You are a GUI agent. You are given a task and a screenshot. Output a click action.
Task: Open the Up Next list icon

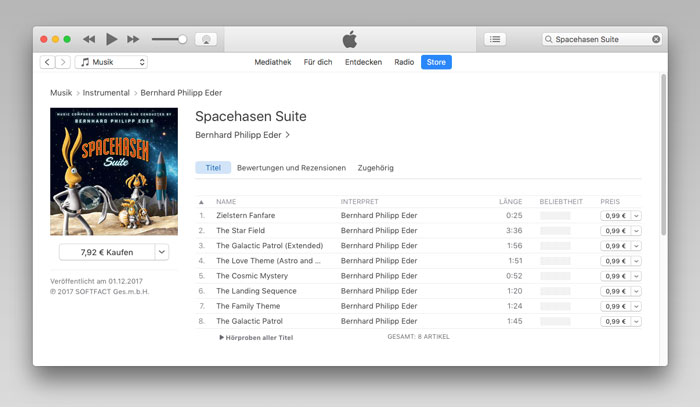tap(496, 39)
